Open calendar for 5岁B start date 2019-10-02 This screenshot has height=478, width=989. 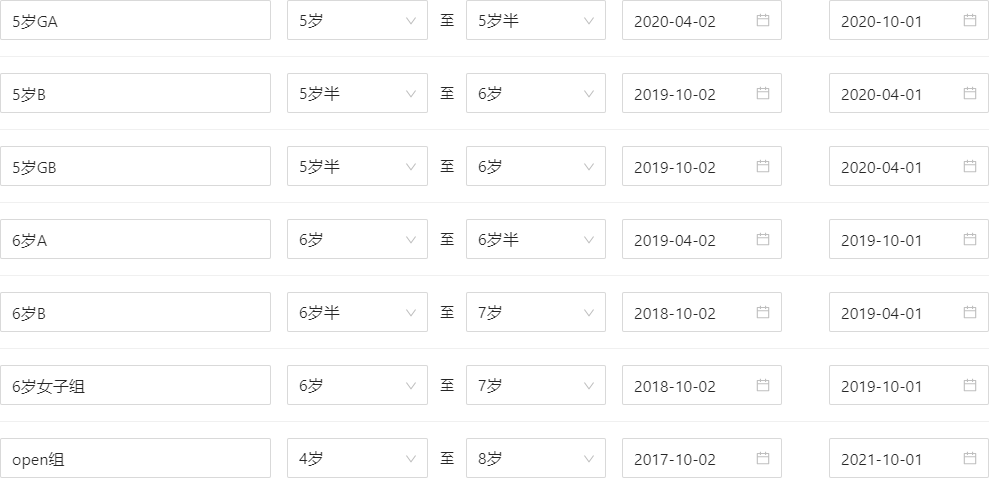click(x=763, y=93)
